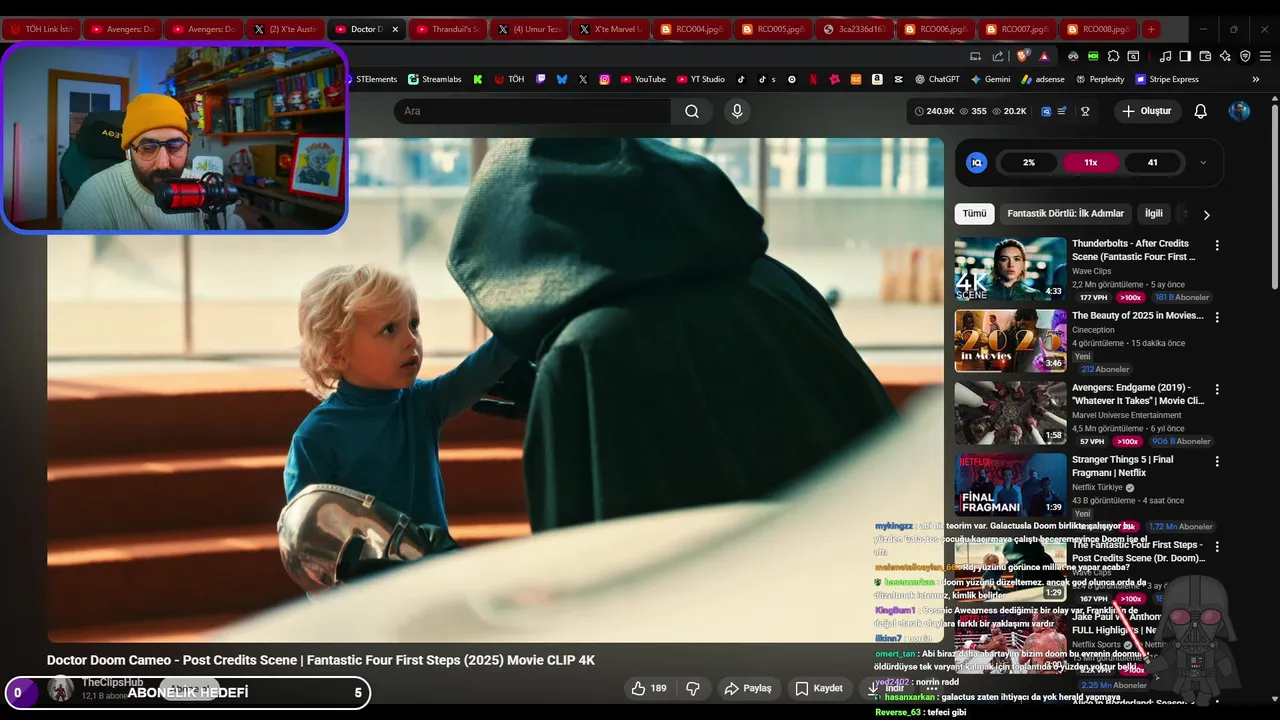Switch to TÖH Link browser tab
This screenshot has height=720, width=1280.
tap(42, 29)
